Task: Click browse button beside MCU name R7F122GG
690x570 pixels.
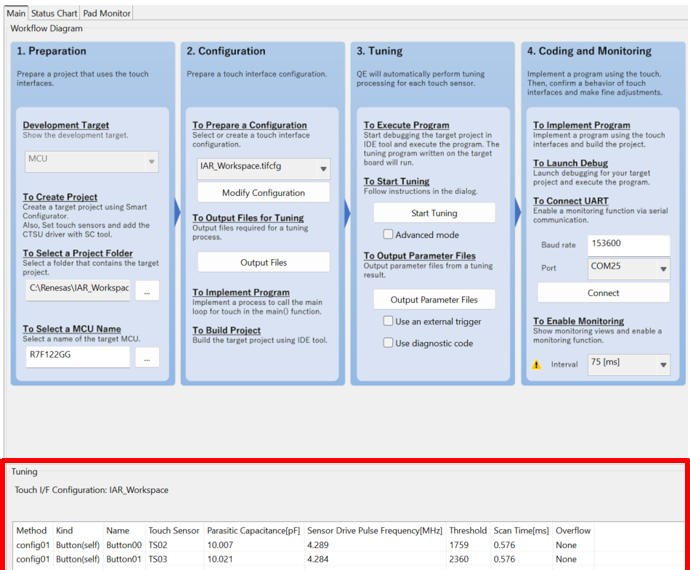Action: point(147,357)
